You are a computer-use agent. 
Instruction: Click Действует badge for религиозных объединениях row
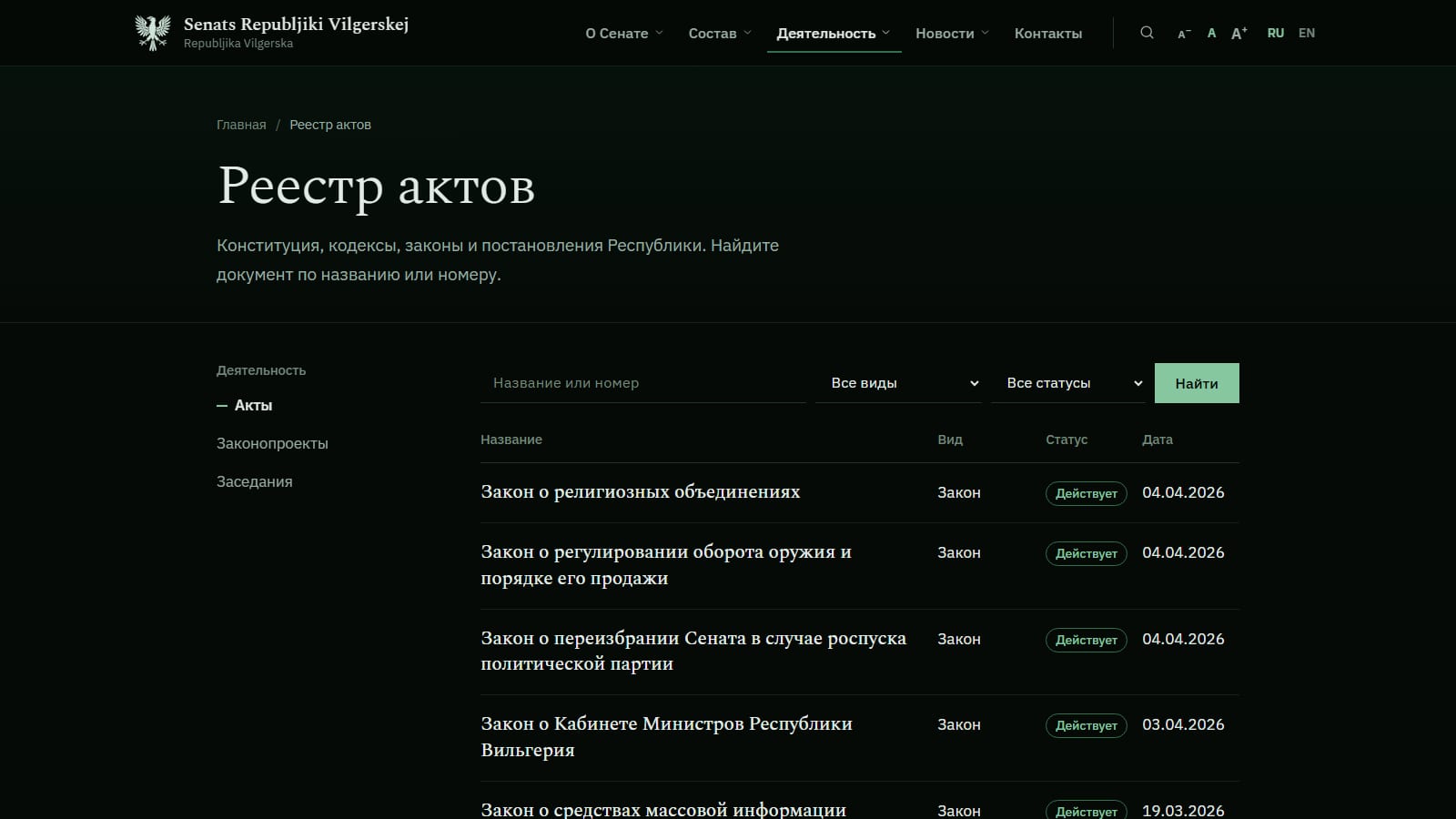tap(1087, 493)
